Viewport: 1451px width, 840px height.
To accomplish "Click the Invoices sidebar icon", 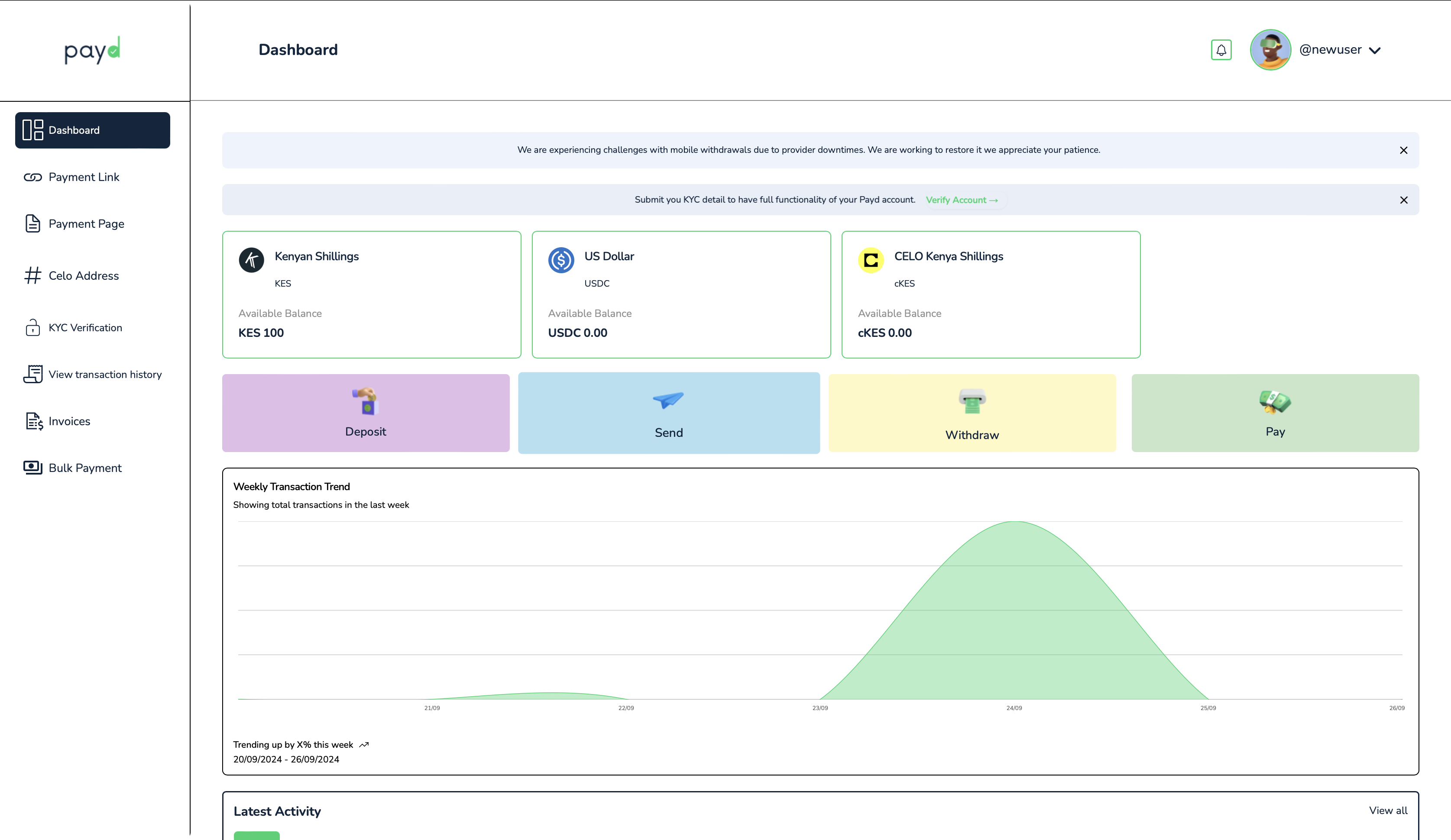I will click(34, 421).
